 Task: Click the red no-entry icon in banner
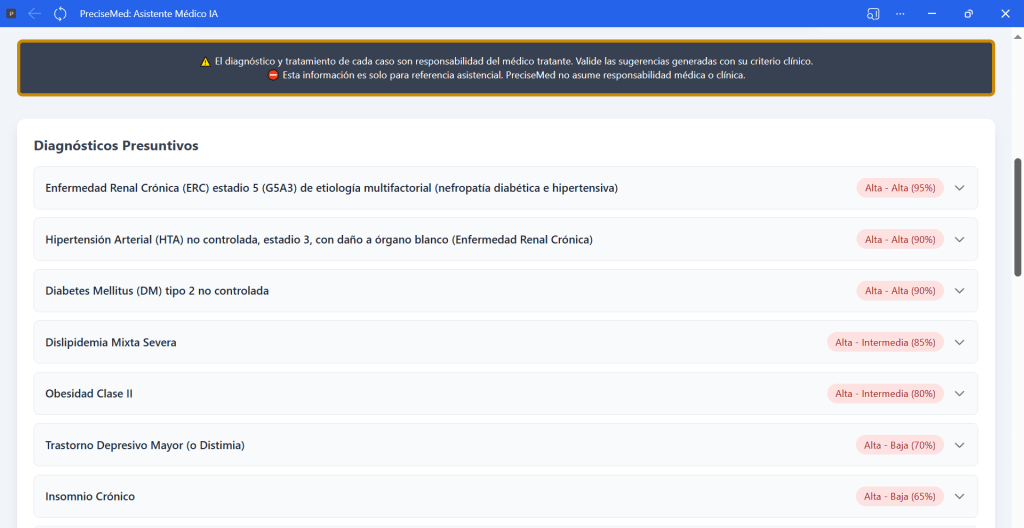pyautogui.click(x=273, y=75)
